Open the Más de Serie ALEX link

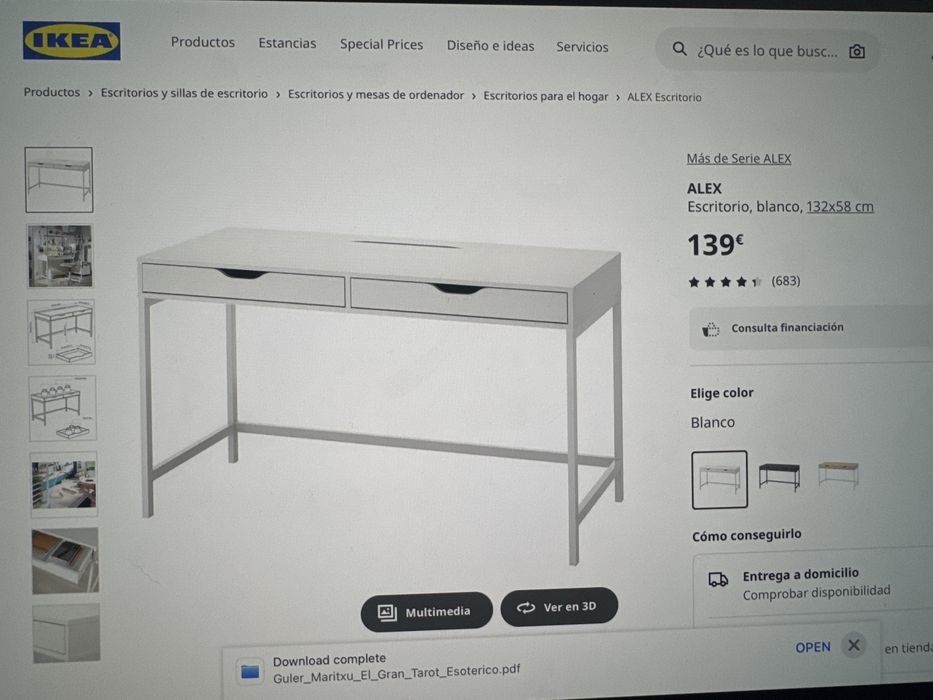(x=739, y=159)
